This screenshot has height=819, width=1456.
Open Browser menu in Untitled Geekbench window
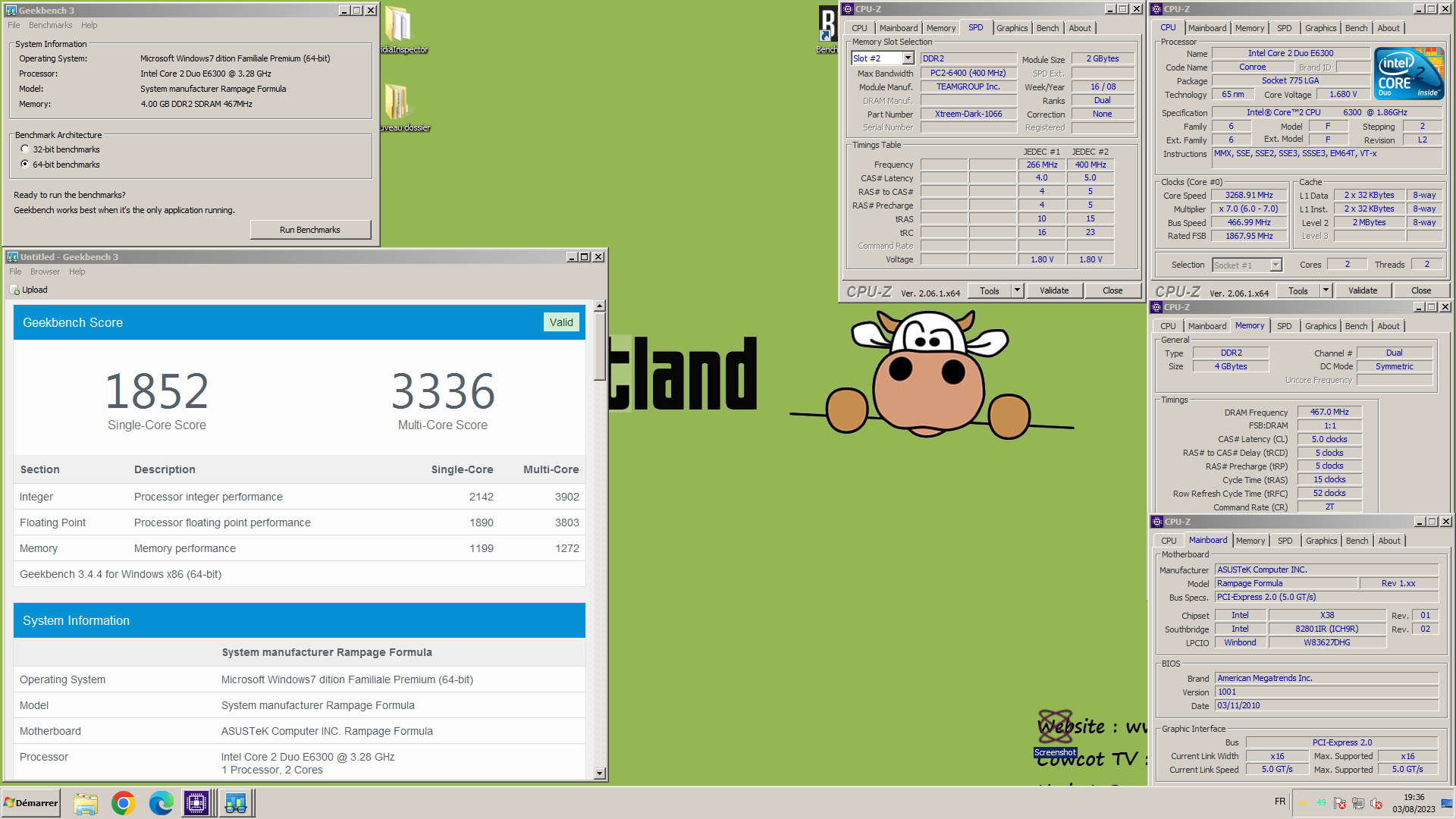click(45, 271)
